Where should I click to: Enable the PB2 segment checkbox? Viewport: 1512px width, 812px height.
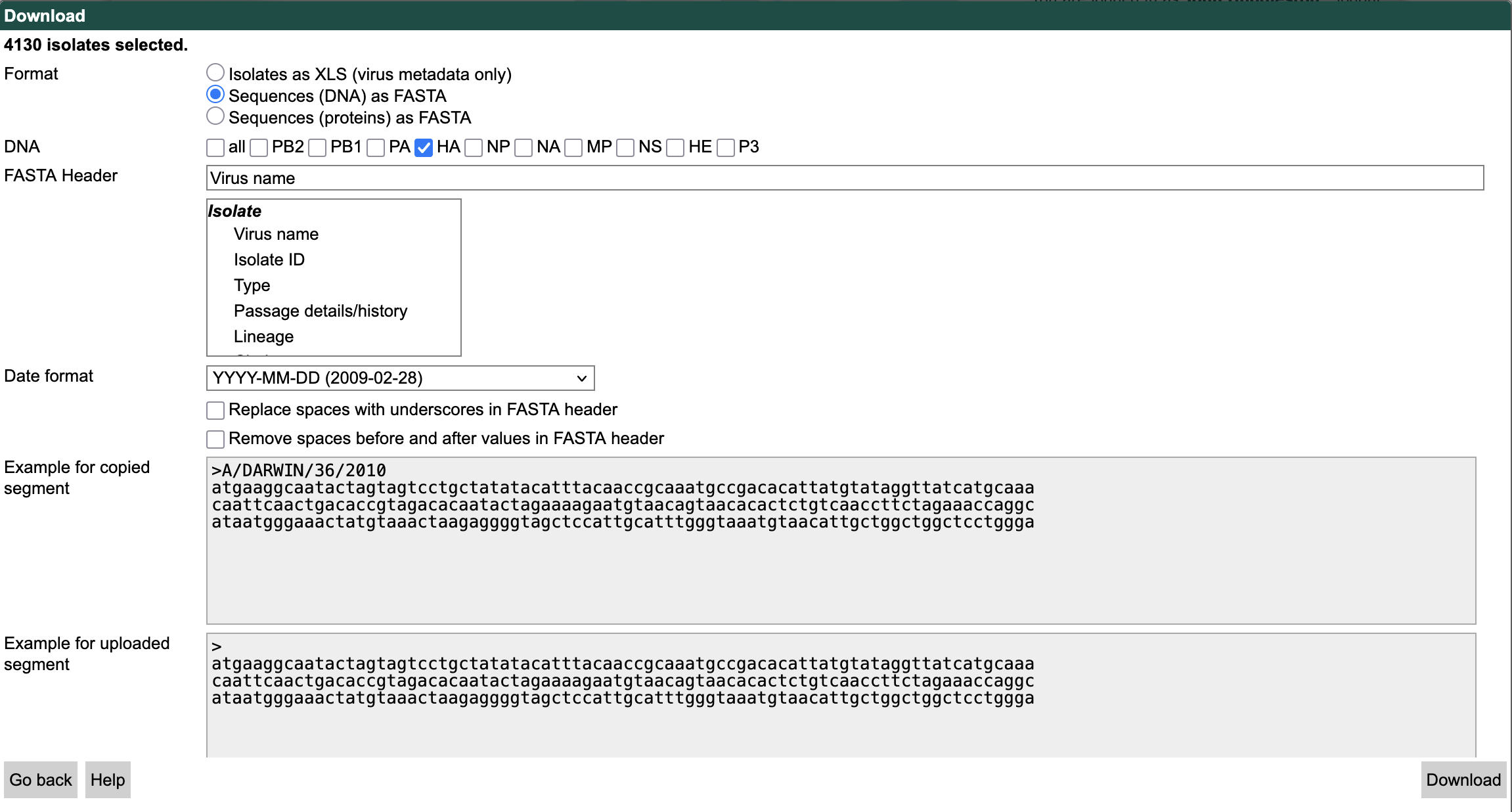click(259, 148)
